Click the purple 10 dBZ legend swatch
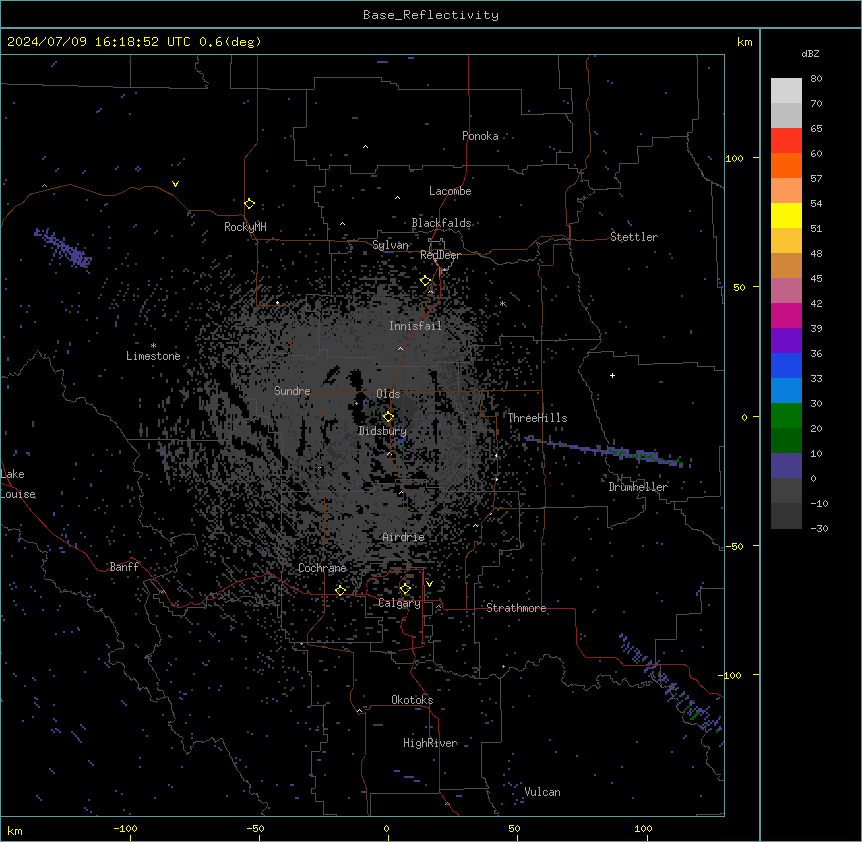Image resolution: width=862 pixels, height=842 pixels. coord(786,466)
